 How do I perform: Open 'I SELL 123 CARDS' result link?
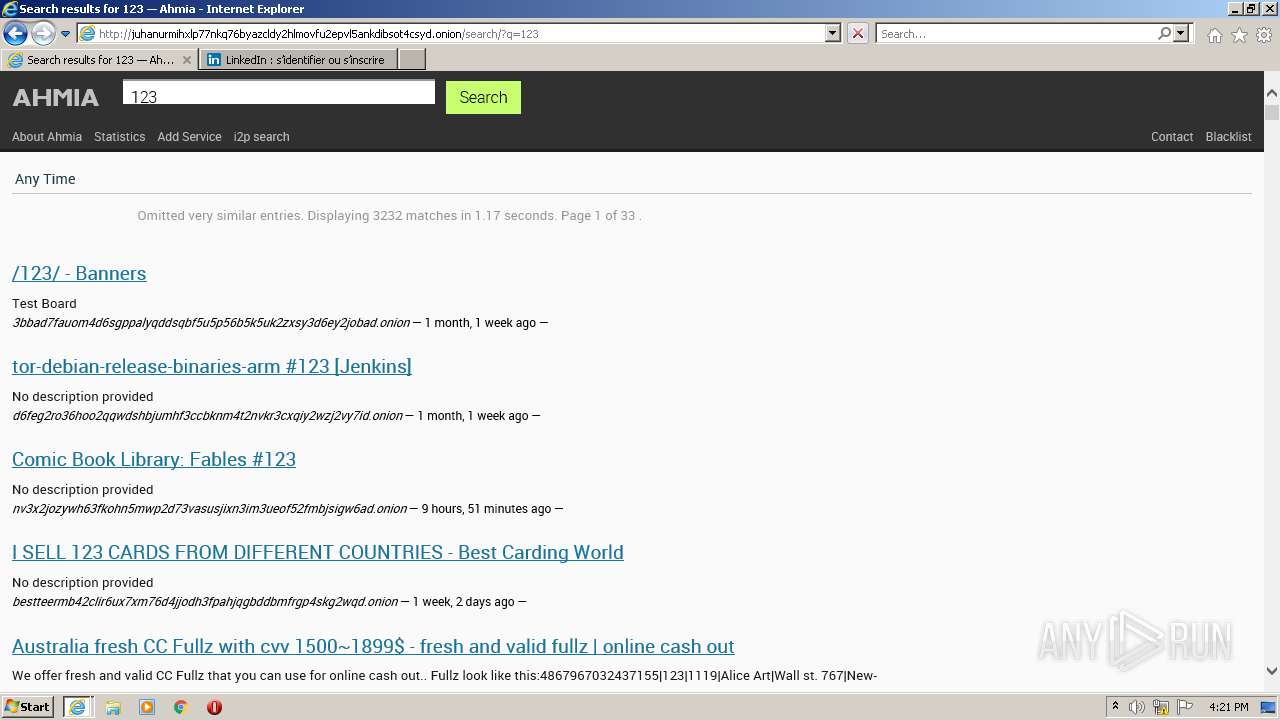[x=318, y=552]
